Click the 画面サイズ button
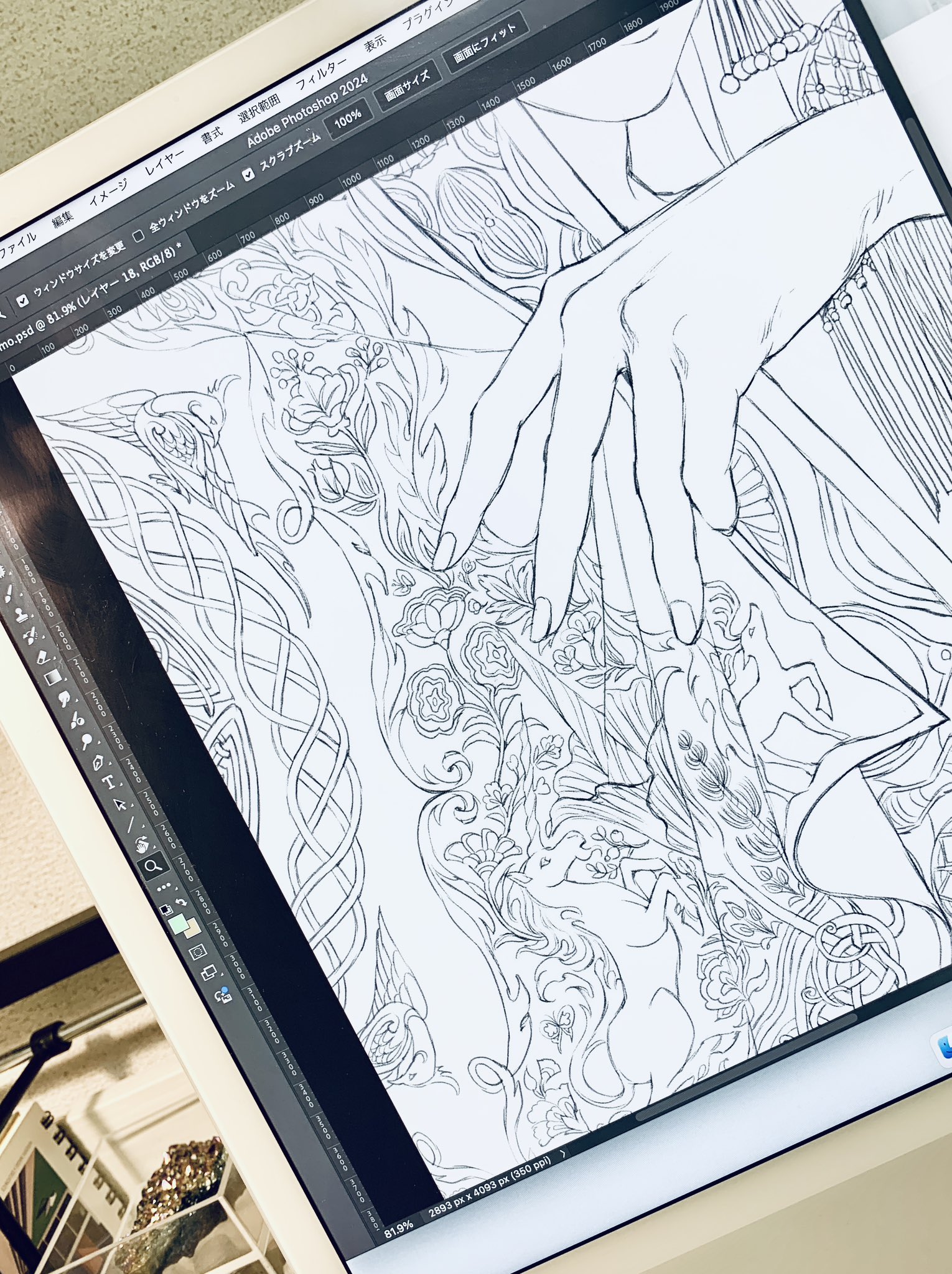The image size is (952, 1274). point(407,85)
